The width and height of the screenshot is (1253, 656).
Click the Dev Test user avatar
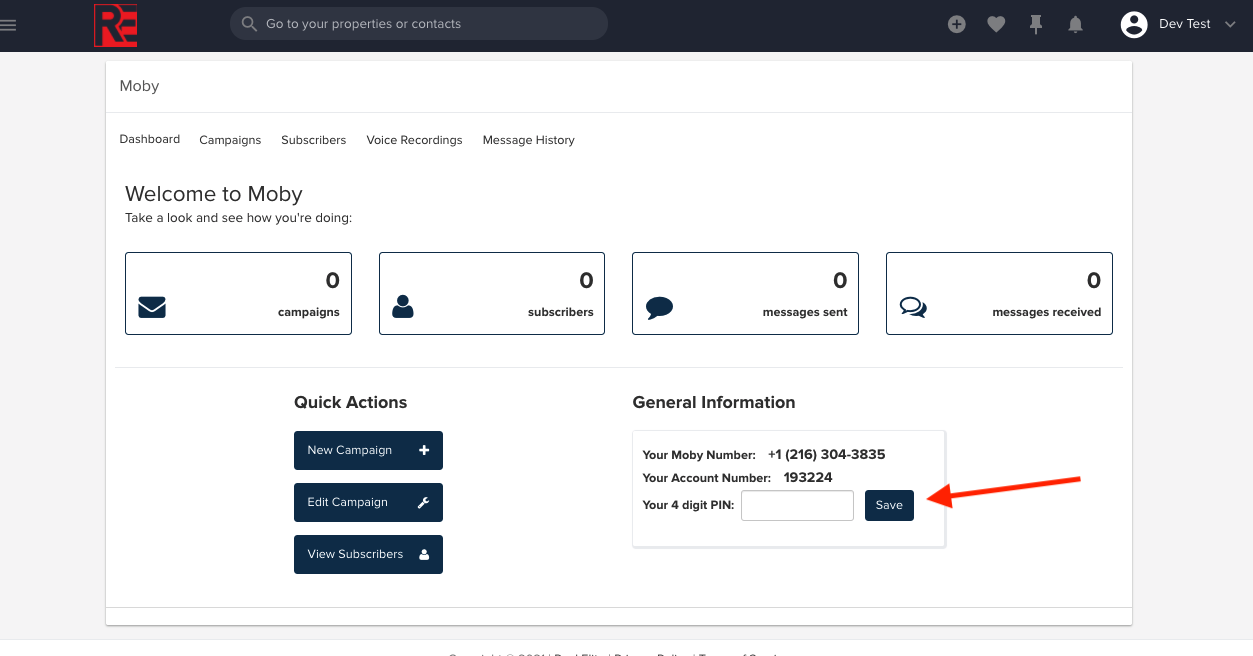[x=1134, y=25]
